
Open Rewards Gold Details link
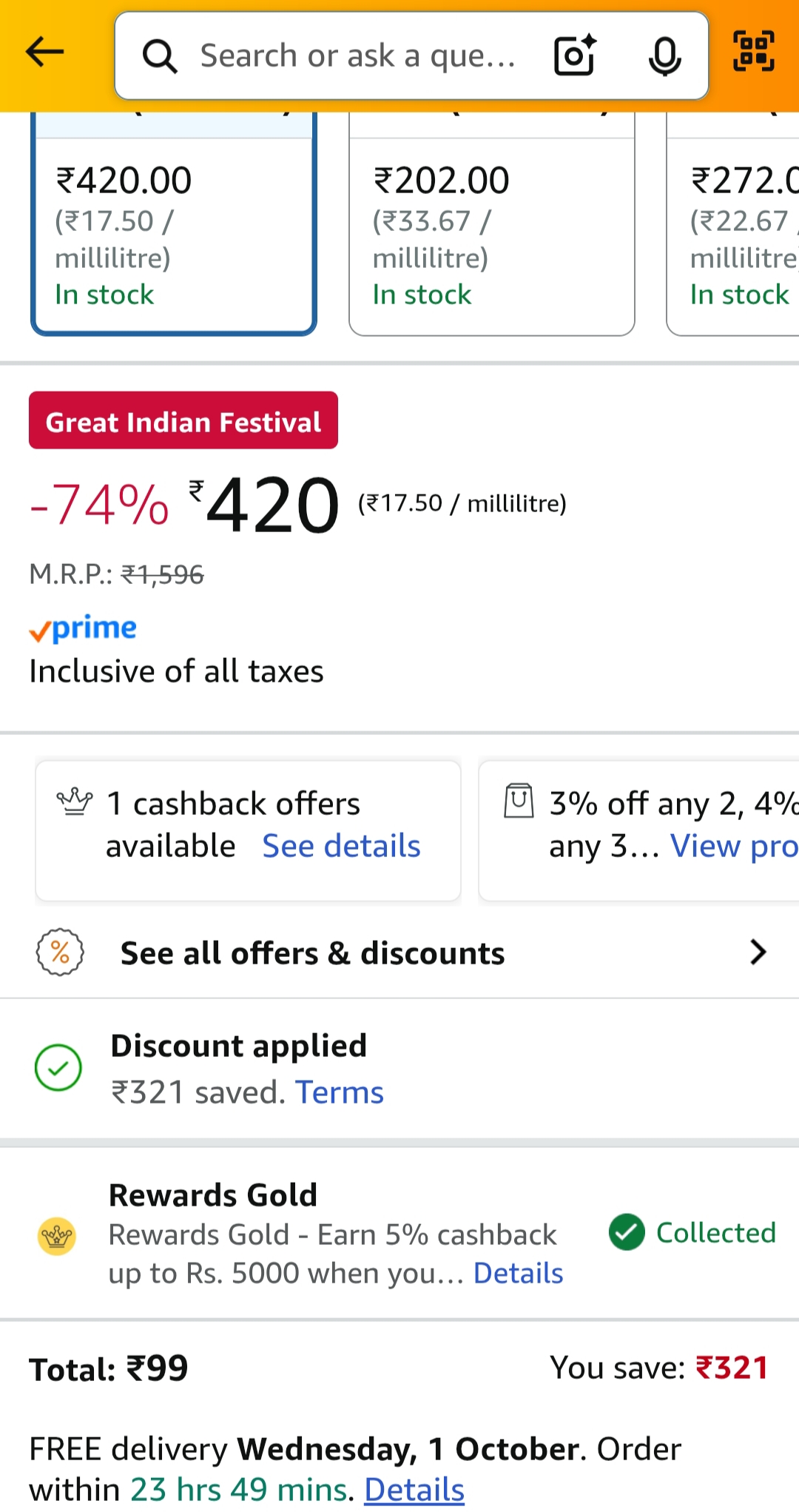[518, 1274]
